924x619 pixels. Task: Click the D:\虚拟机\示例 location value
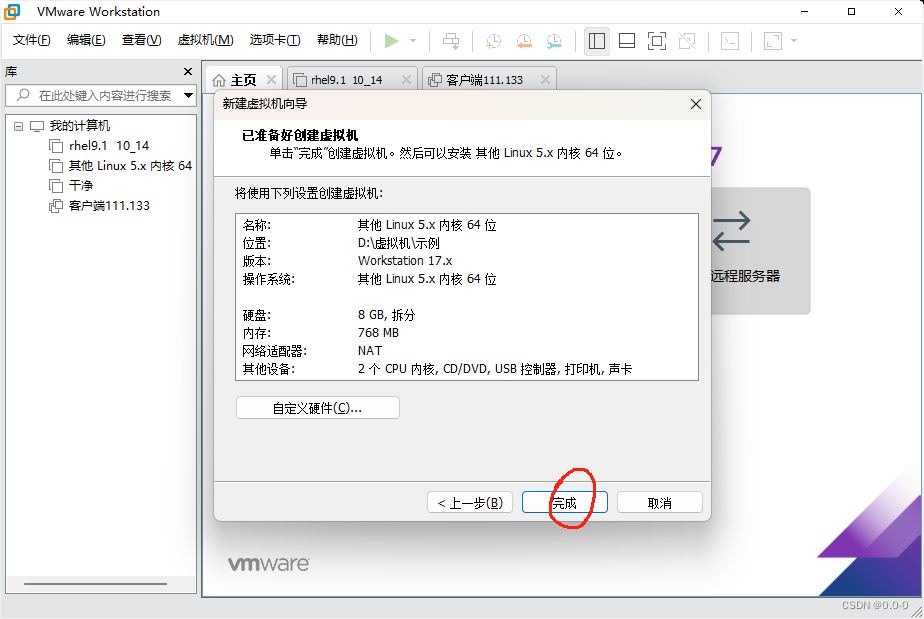398,243
